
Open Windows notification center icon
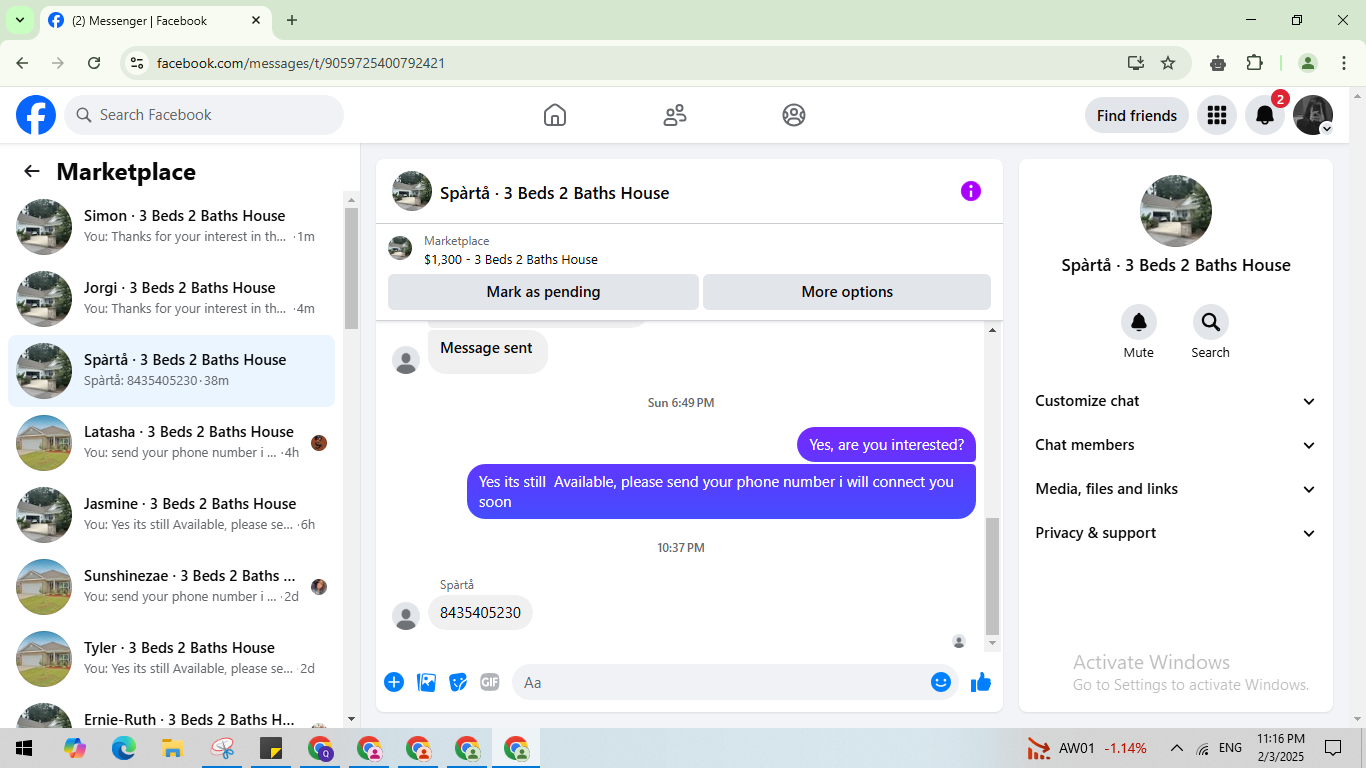click(x=1333, y=748)
